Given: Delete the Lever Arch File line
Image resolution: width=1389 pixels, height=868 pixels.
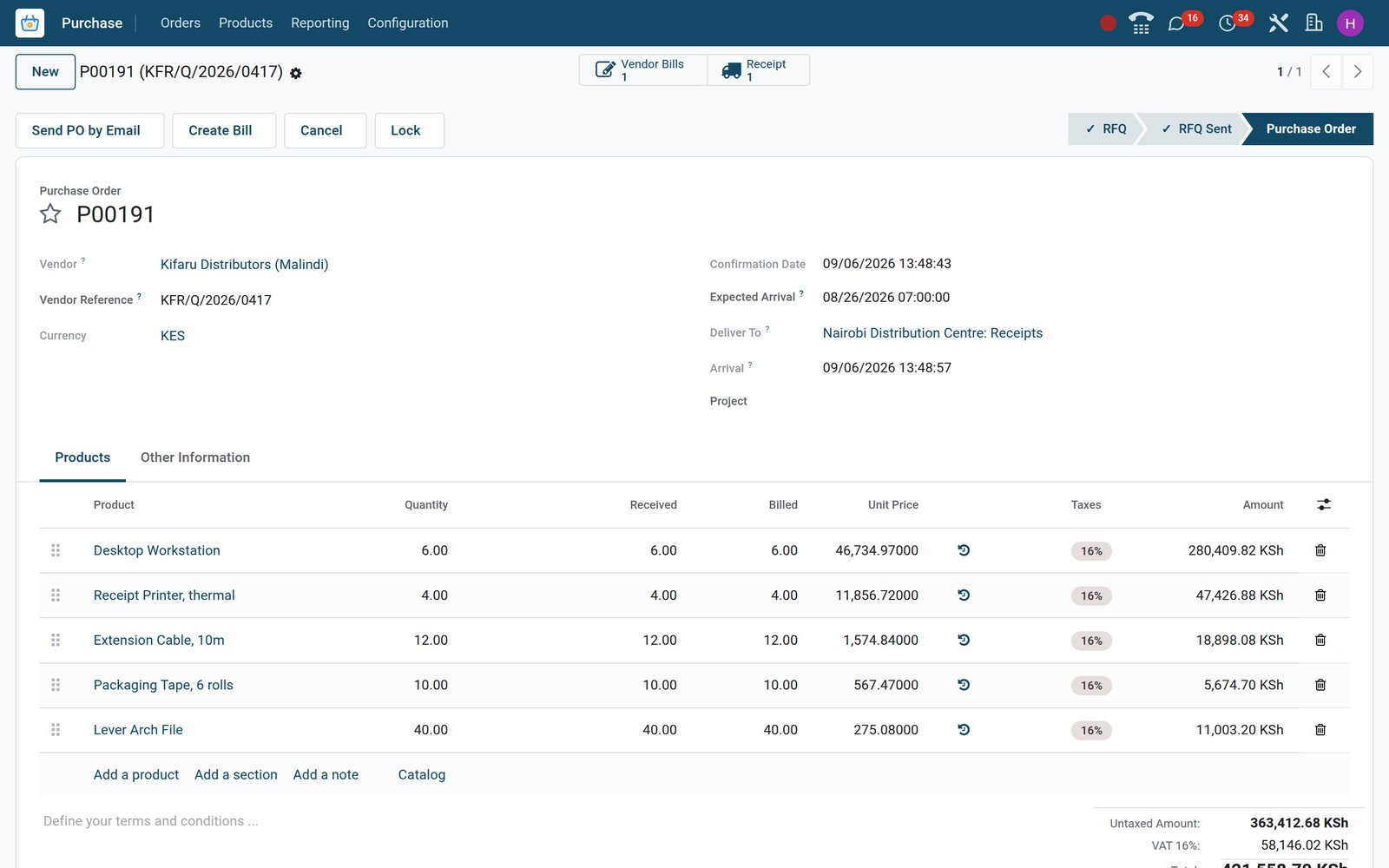Looking at the screenshot, I should coord(1320,730).
